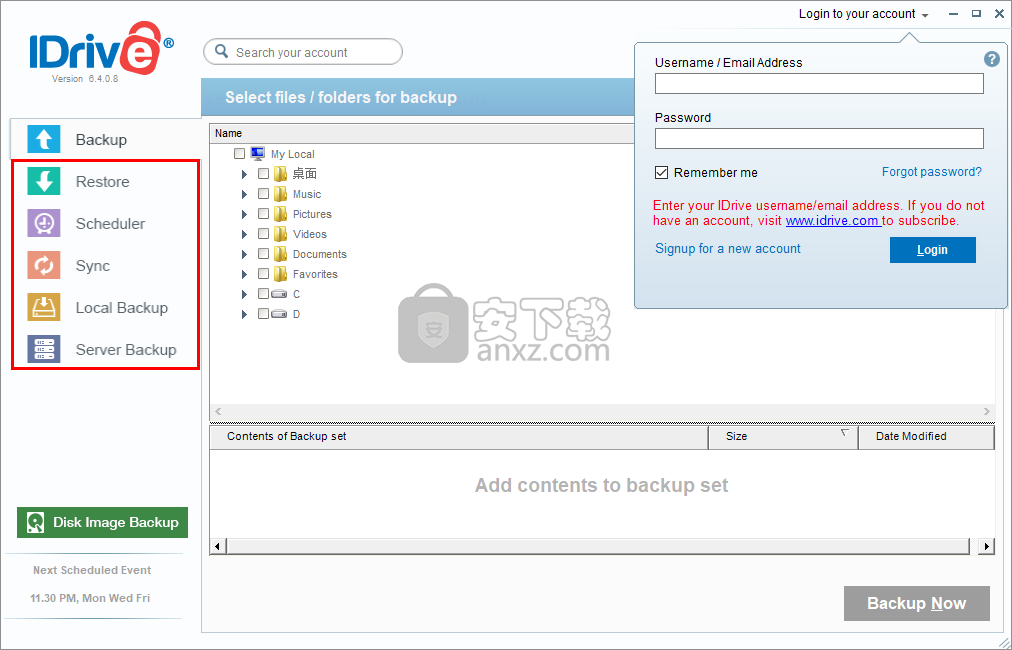Screen dimensions: 1012x650
Task: Check the 桌面 folder checkbox
Action: coord(263,174)
